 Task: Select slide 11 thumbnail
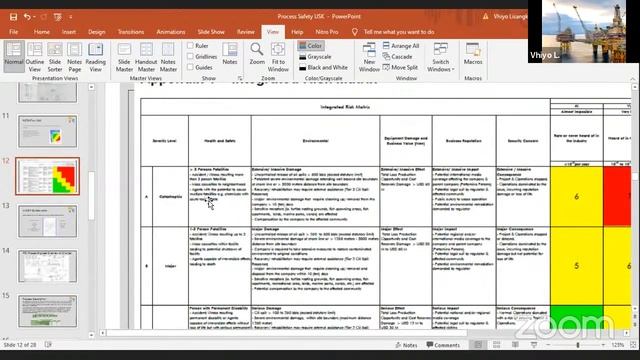coord(47,131)
